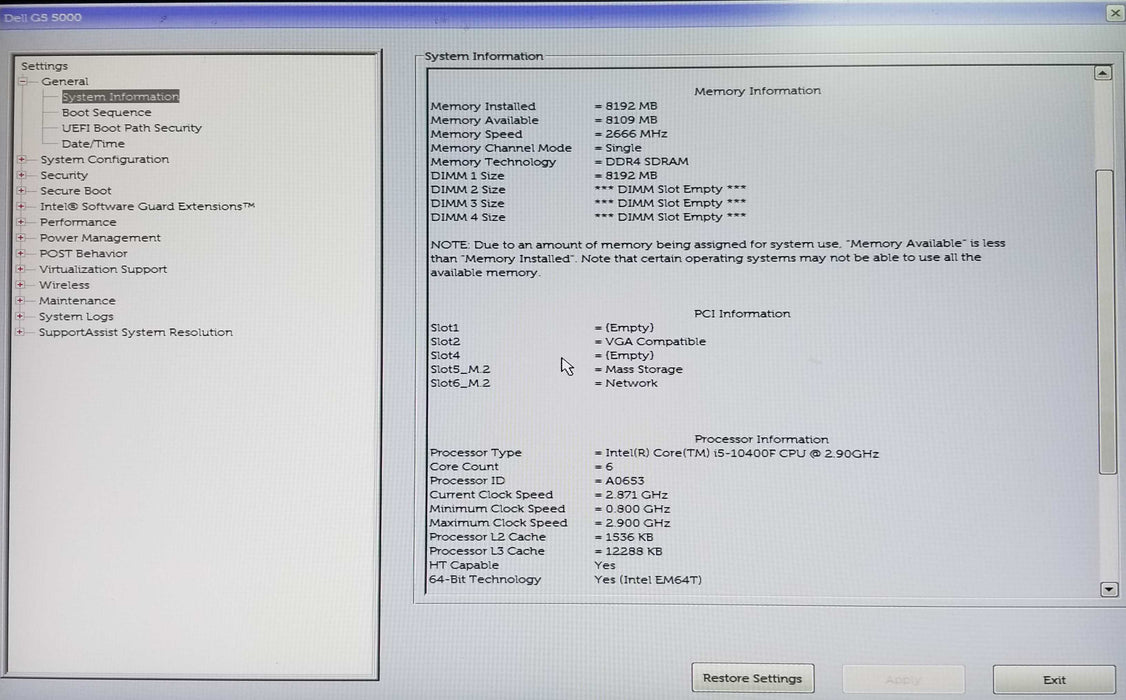
Task: Click the System Information scrollbar thumb
Action: [1107, 322]
